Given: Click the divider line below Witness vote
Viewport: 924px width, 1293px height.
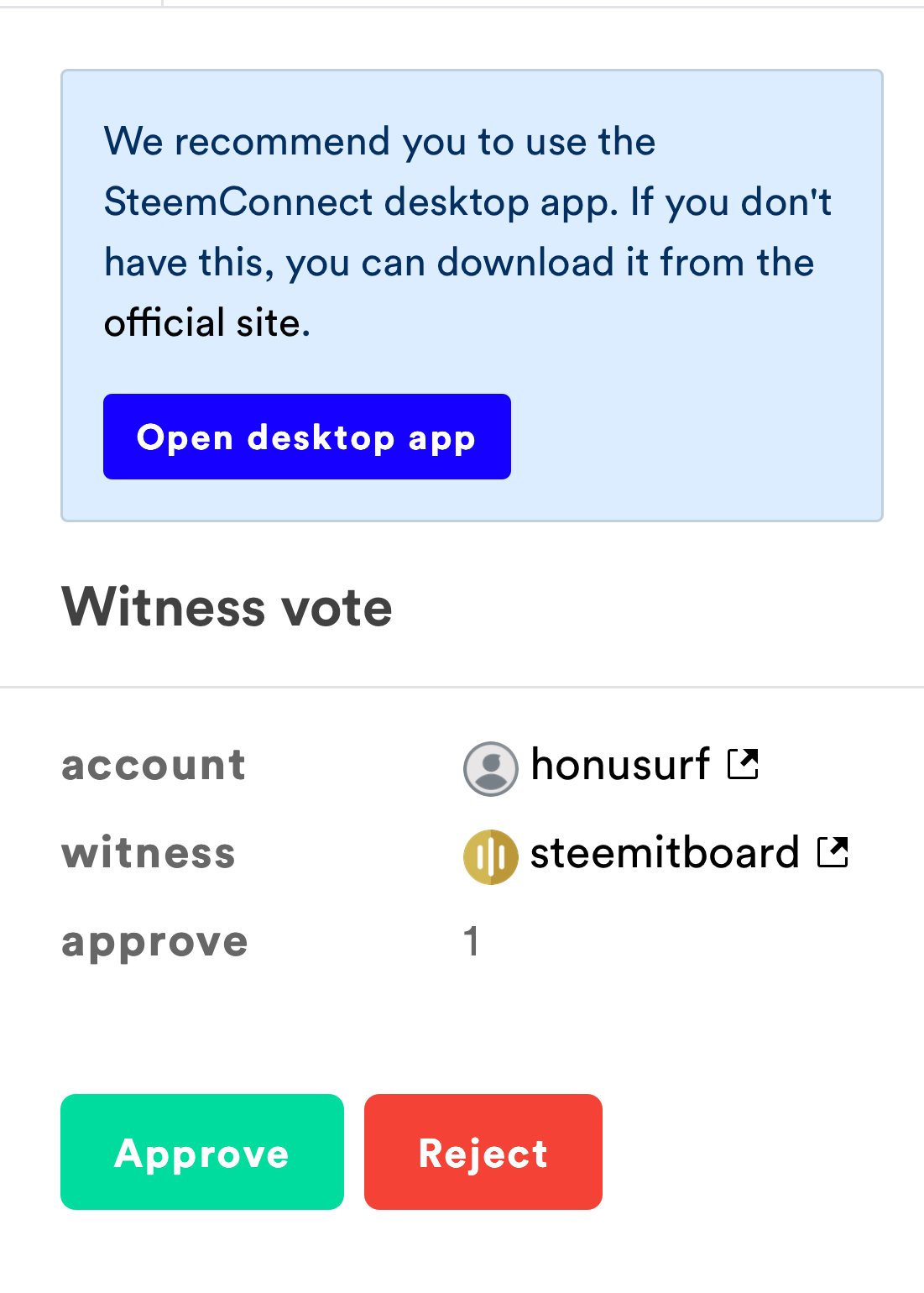Looking at the screenshot, I should [x=462, y=687].
